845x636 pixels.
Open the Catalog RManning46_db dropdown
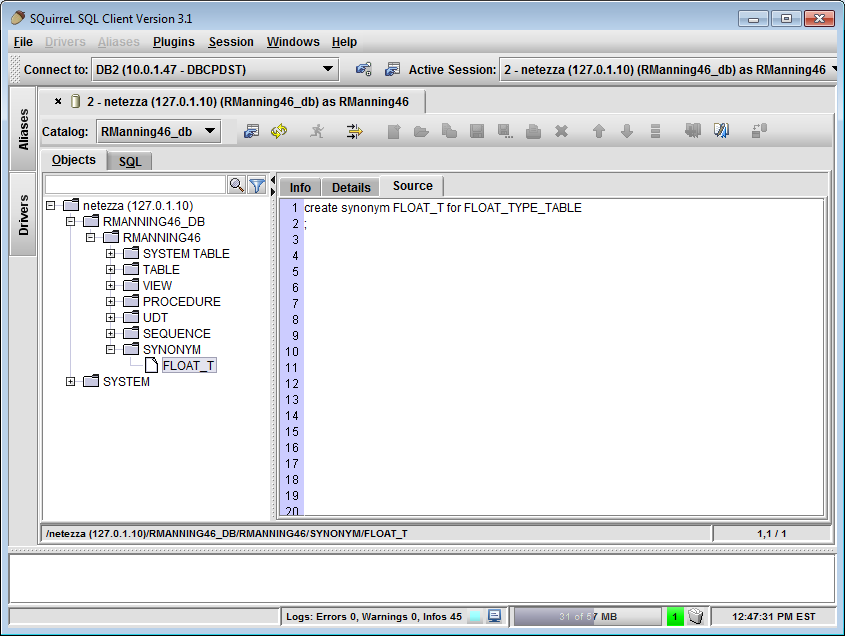click(210, 131)
